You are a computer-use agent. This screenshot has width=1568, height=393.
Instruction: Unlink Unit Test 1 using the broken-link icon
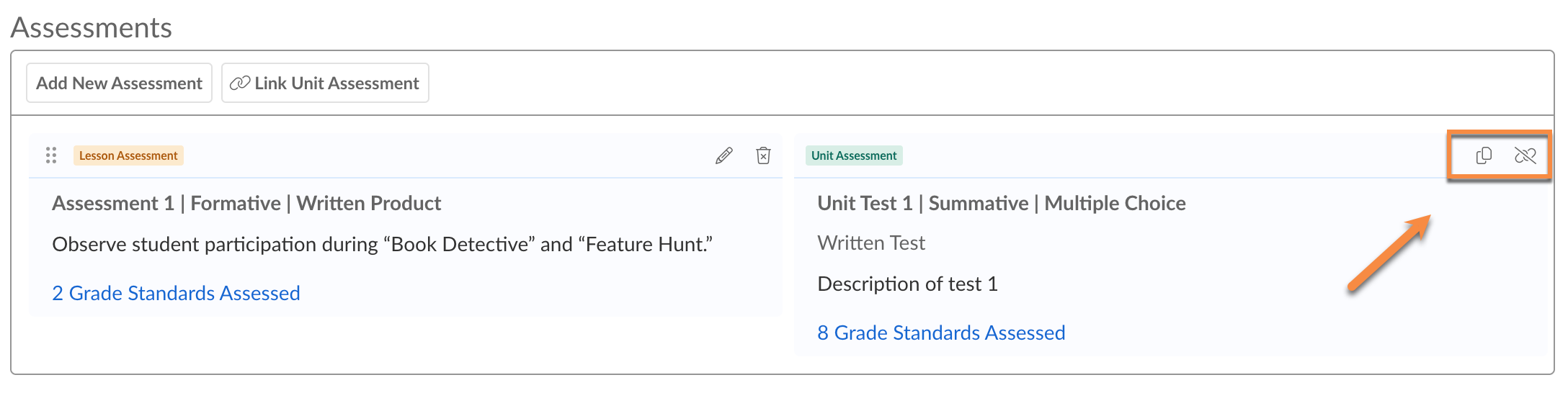pyautogui.click(x=1525, y=155)
